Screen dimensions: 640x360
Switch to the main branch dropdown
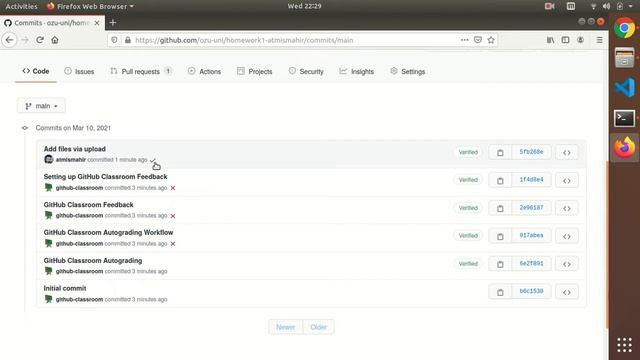tap(41, 106)
